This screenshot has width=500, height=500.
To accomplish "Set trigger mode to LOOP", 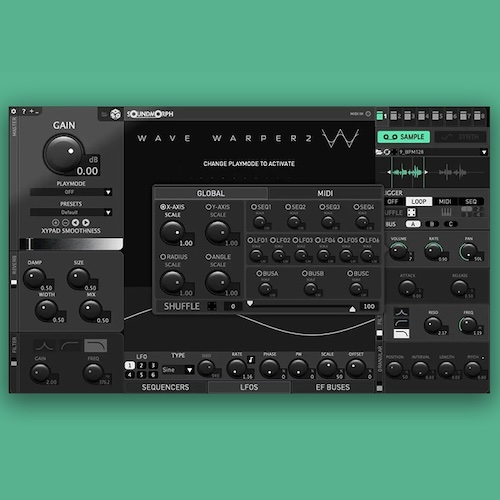I will pos(419,202).
